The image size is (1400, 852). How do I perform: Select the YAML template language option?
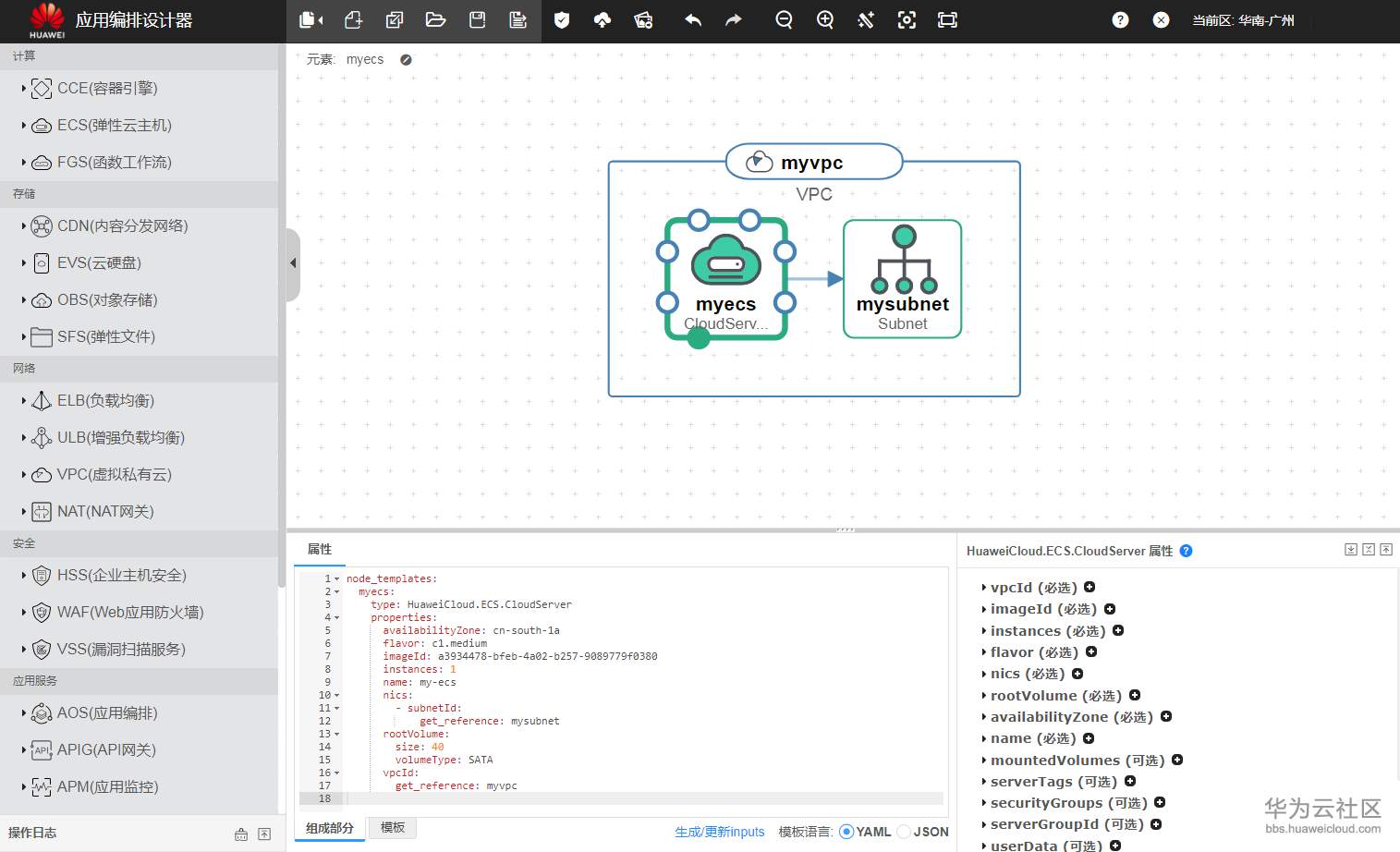coord(846,832)
